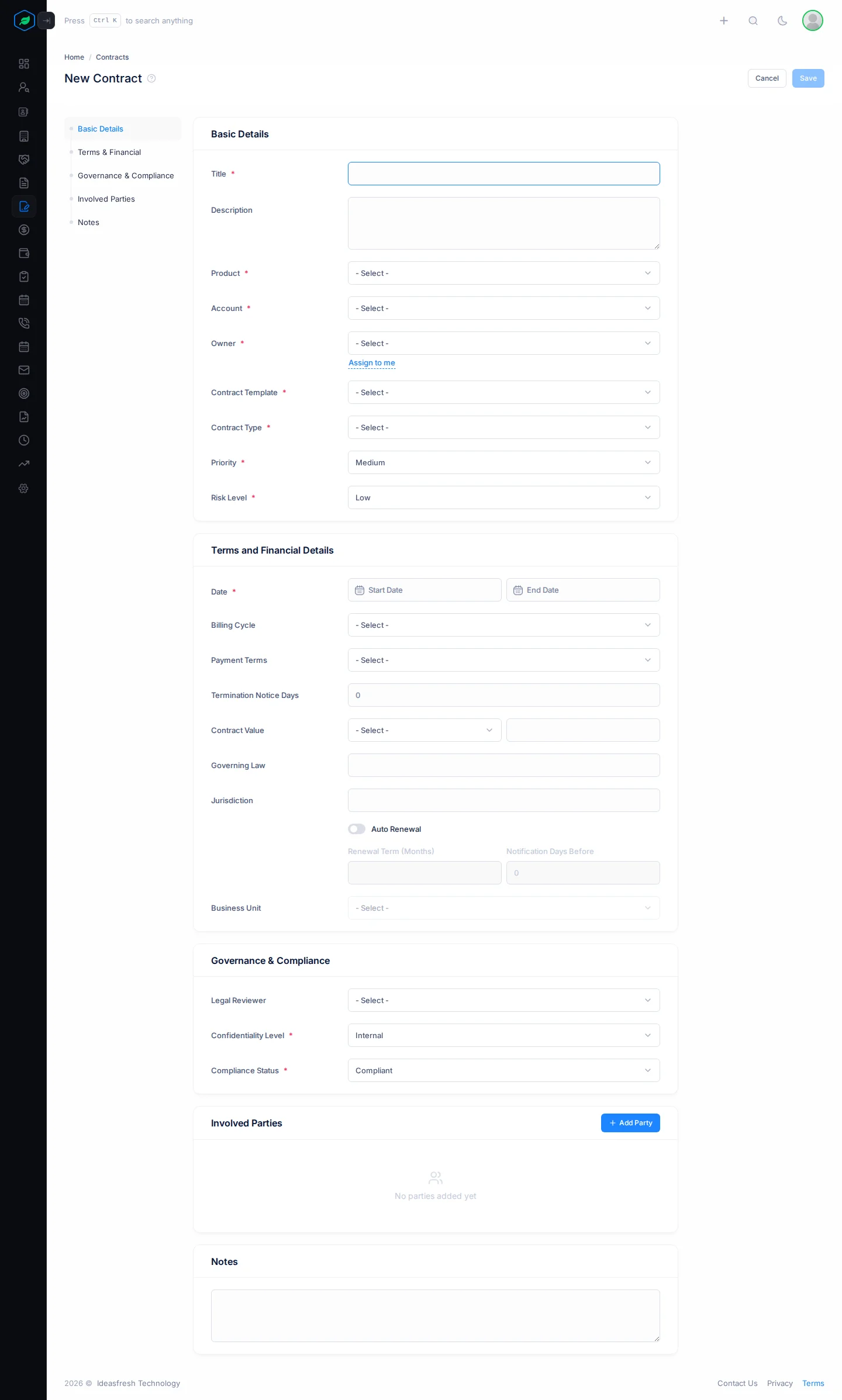Open the Product dropdown
Screen dimensions: 842x1400
pos(504,273)
